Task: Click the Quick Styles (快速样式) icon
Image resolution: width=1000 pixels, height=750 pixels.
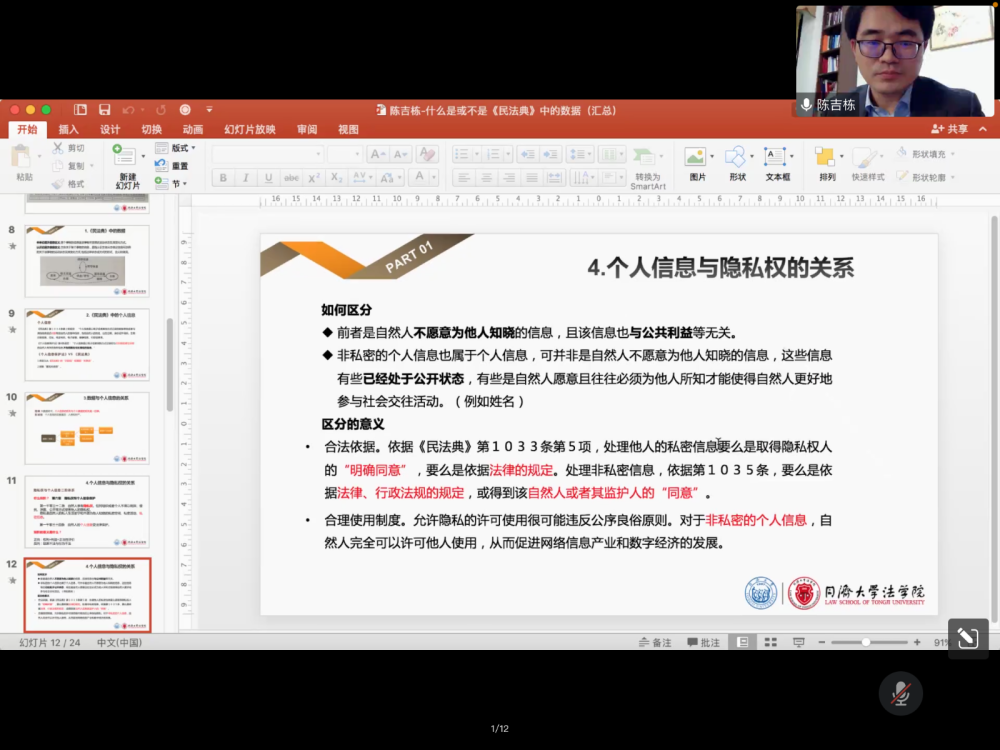Action: tap(866, 157)
